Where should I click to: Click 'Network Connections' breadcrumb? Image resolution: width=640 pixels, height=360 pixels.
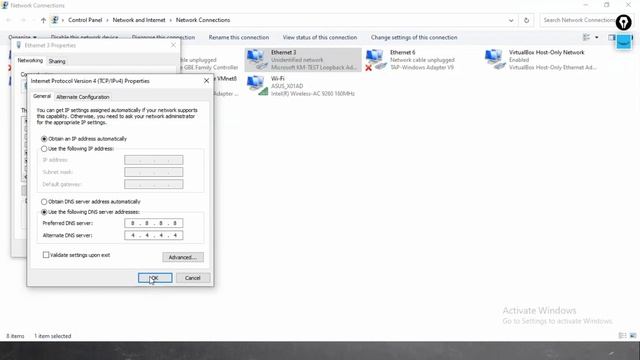[203, 20]
